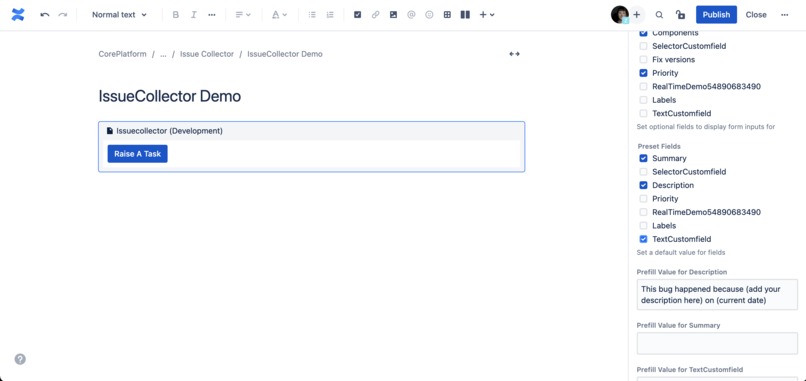Open the more actions menu beside Close
The image size is (806, 381).
pyautogui.click(x=784, y=15)
